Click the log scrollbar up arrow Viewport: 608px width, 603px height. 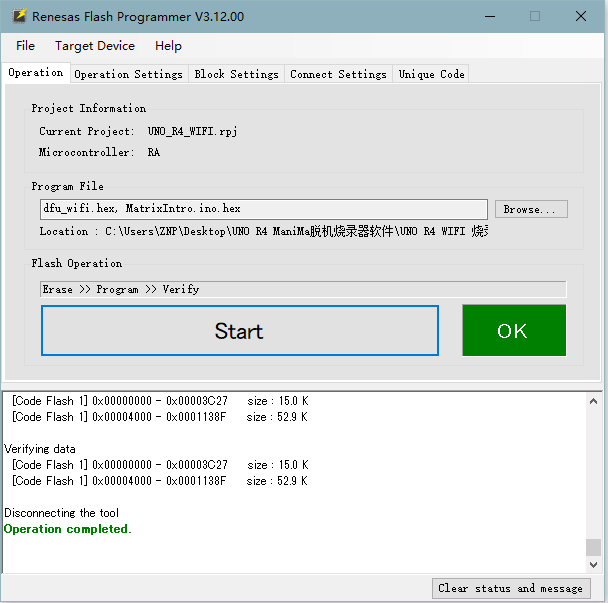tap(593, 401)
